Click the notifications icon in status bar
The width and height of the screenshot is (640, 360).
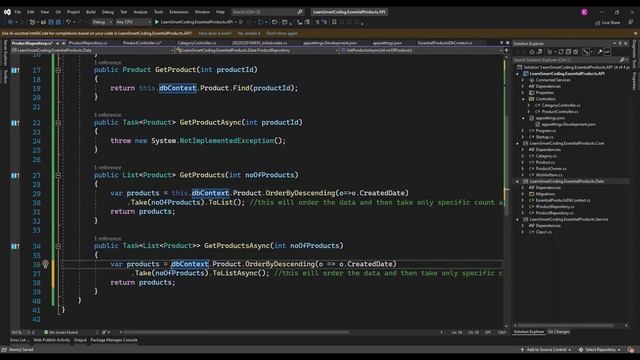(631, 350)
